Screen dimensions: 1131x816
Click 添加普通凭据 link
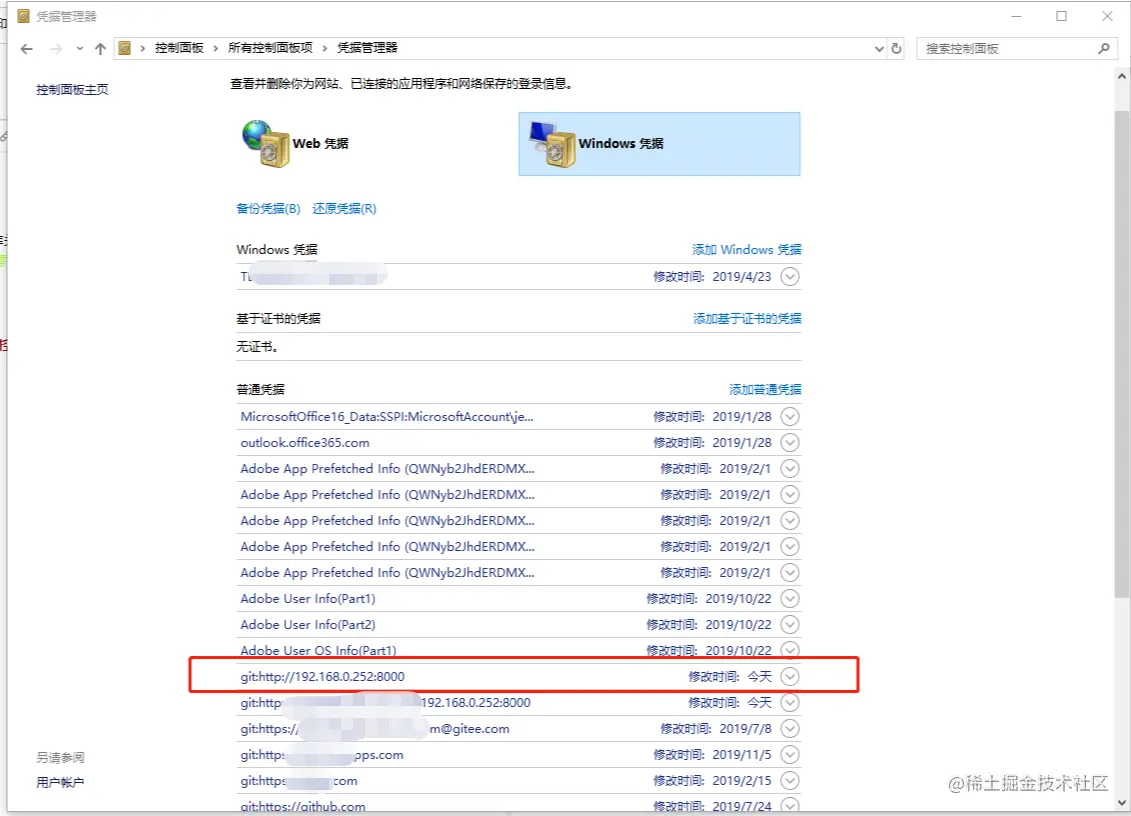pos(765,390)
